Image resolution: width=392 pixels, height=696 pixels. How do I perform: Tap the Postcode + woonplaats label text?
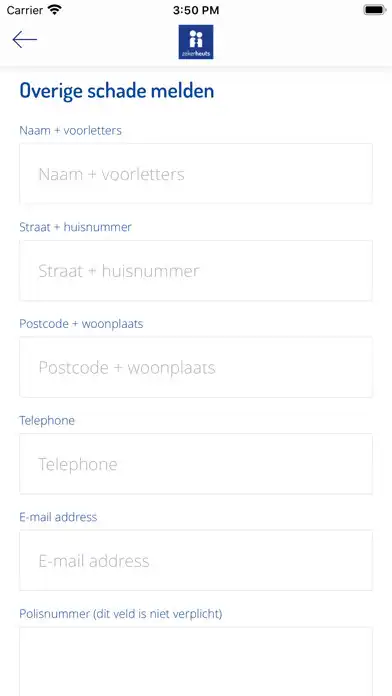81,324
